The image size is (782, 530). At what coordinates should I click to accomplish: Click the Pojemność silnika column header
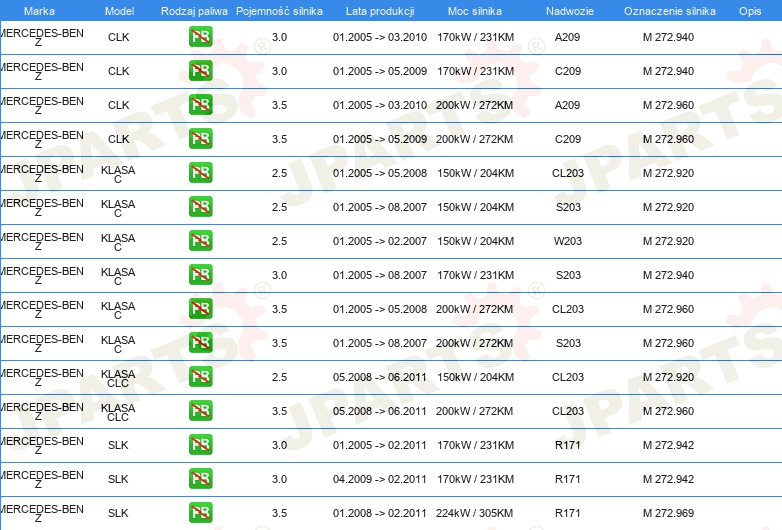point(279,11)
